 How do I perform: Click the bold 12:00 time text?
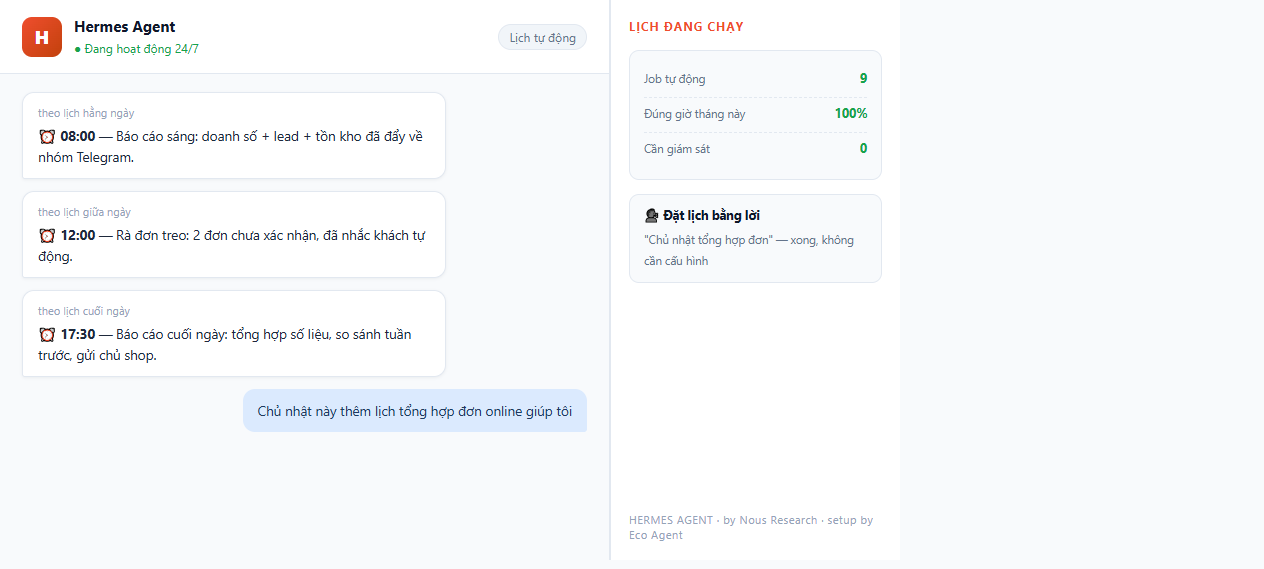pos(78,235)
